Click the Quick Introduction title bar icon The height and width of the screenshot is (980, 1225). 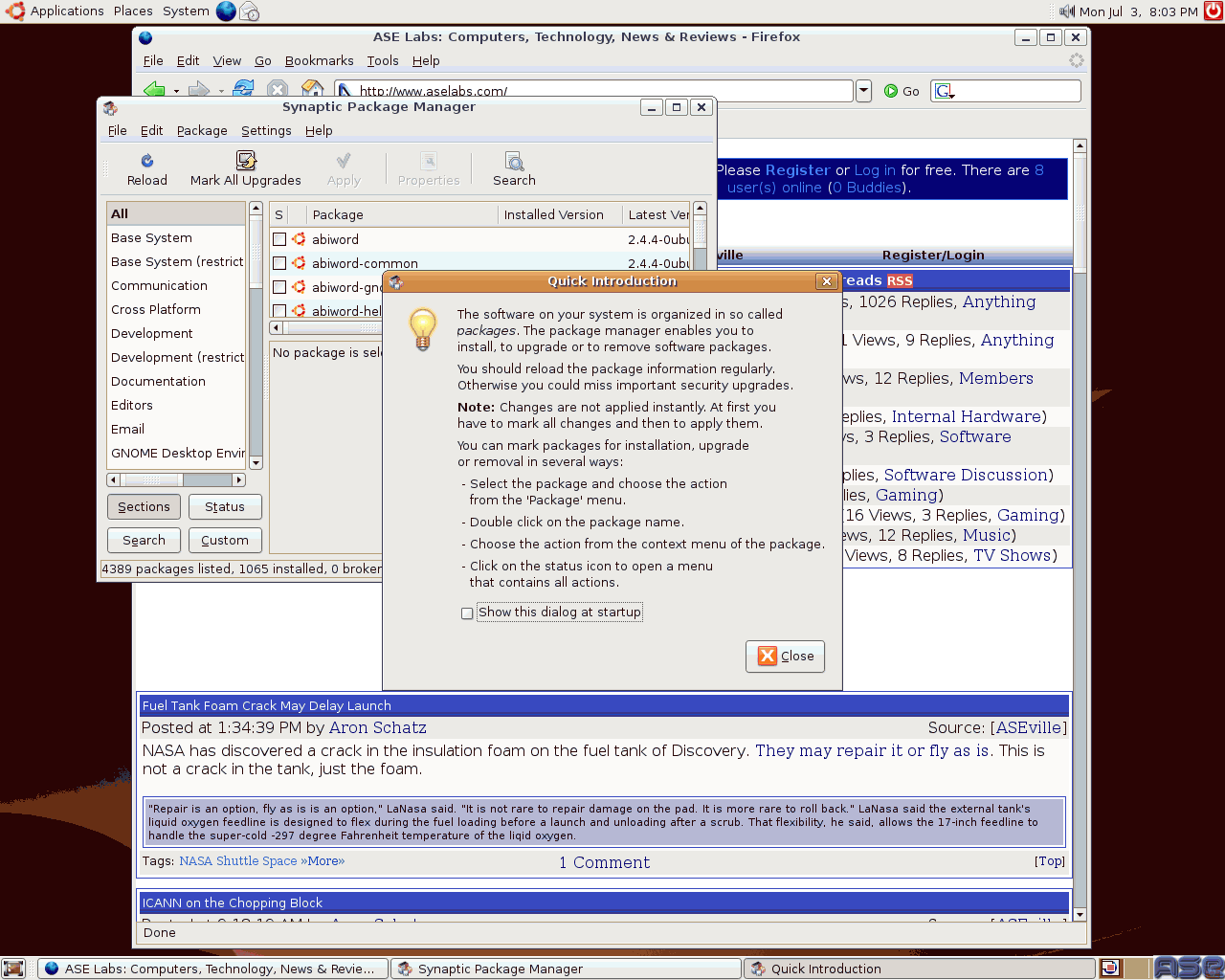(395, 281)
